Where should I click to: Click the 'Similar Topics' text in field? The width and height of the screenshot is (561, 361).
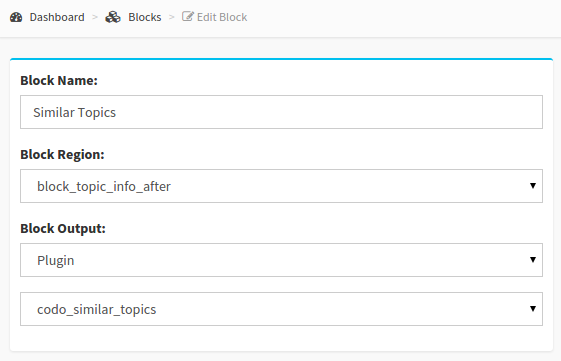pyautogui.click(x=74, y=113)
